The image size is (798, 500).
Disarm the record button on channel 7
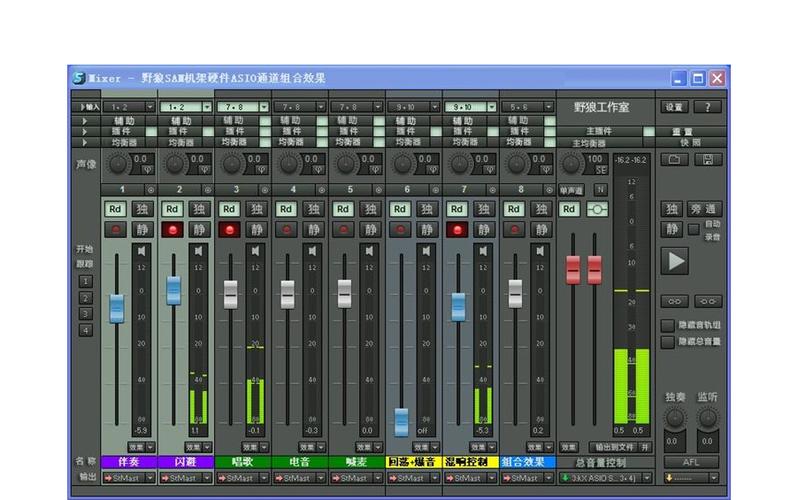[457, 230]
